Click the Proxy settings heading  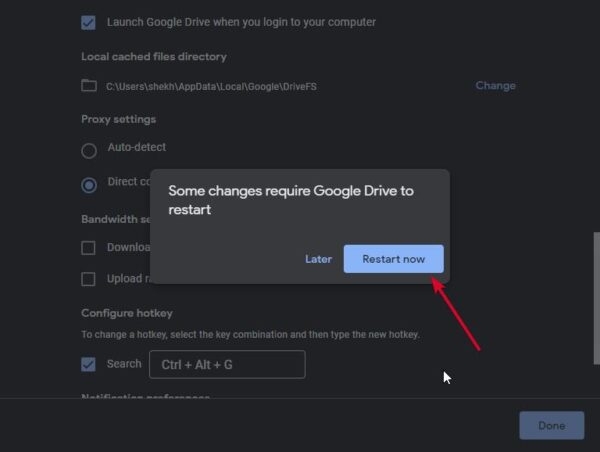(x=118, y=120)
